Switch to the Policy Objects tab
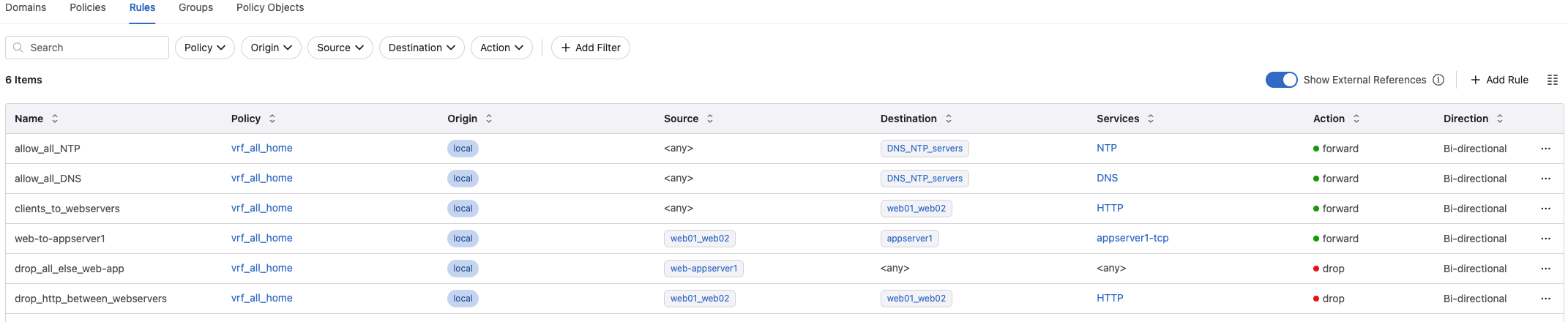The width and height of the screenshot is (1568, 322). [x=270, y=7]
